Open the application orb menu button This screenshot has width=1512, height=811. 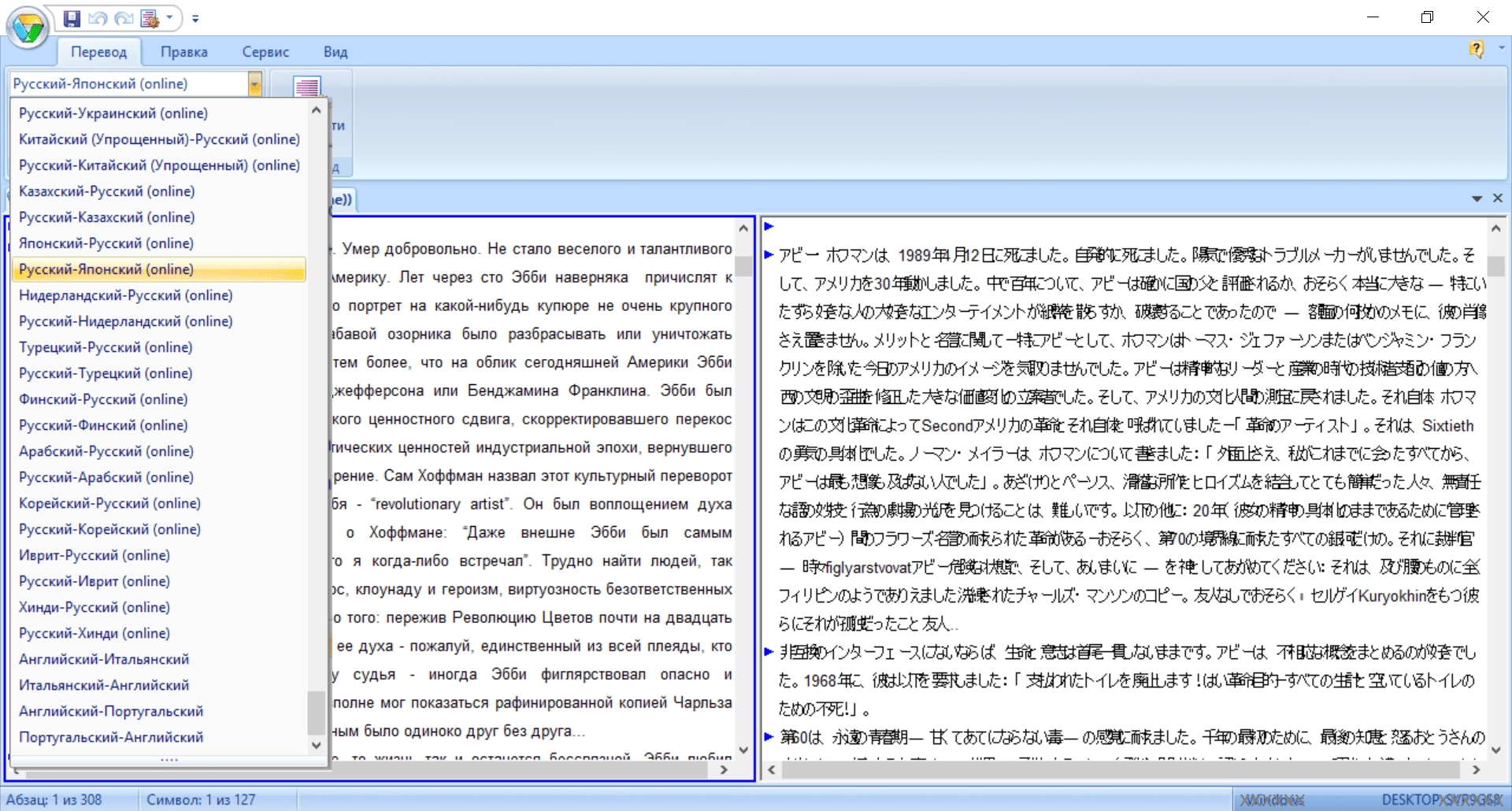pos(28,28)
